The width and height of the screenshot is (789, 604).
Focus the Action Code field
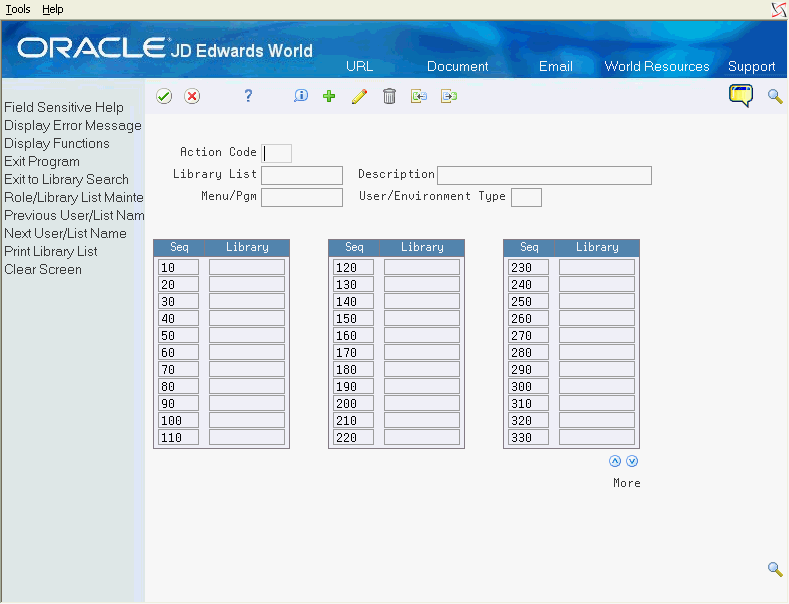click(276, 154)
